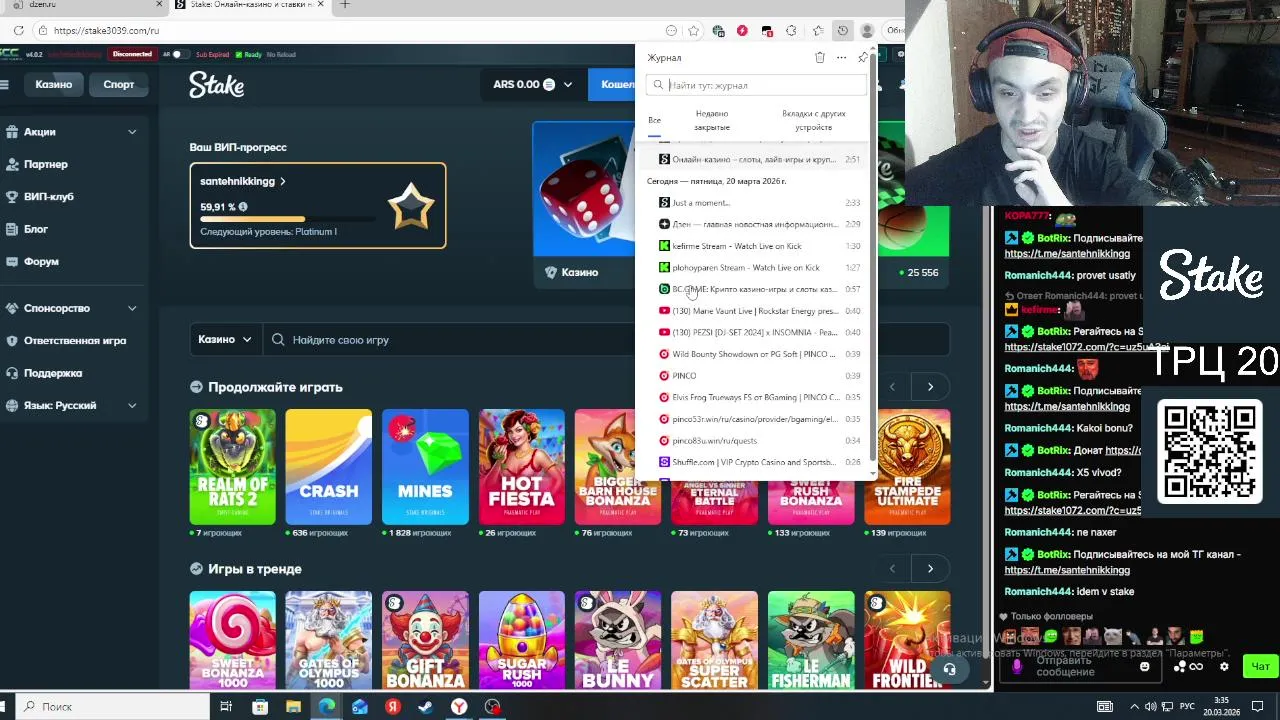The width and height of the screenshot is (1280, 720).
Task: Switch to Все history tab
Action: coord(654,120)
